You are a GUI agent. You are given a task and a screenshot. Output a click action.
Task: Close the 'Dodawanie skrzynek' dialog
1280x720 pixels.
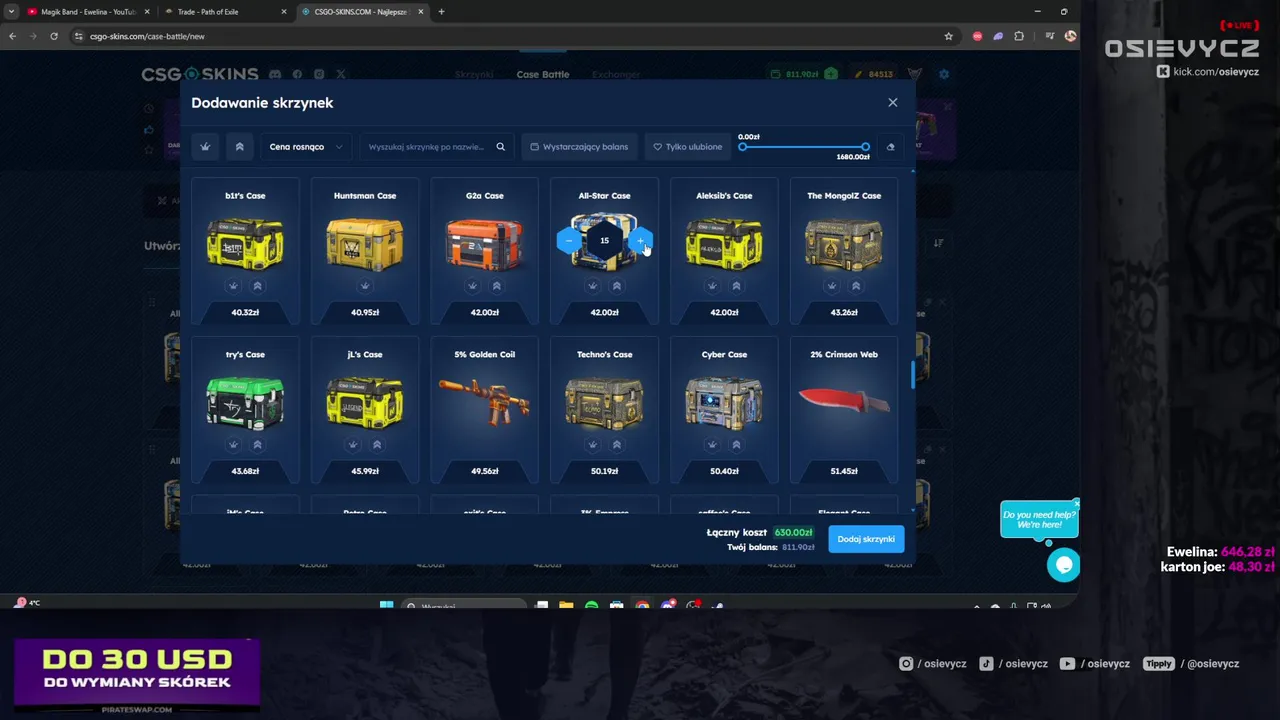pyautogui.click(x=893, y=102)
